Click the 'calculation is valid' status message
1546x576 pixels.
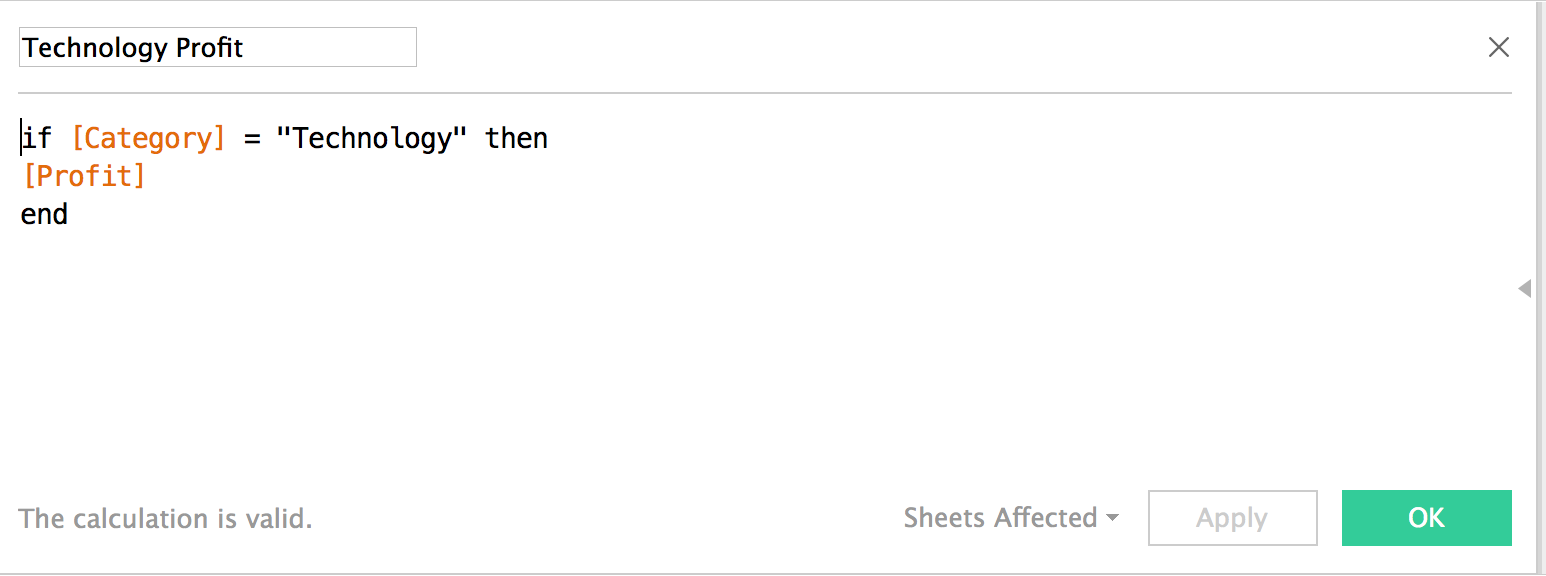click(165, 518)
